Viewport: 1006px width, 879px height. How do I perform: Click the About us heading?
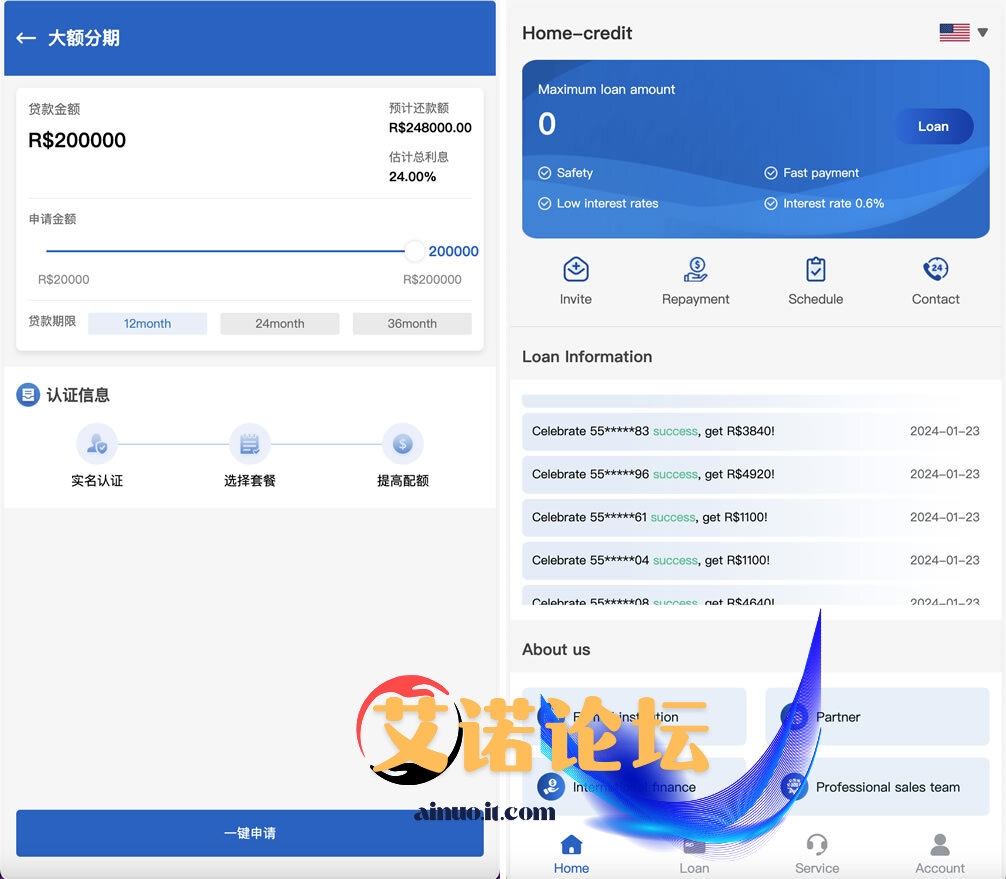click(556, 649)
